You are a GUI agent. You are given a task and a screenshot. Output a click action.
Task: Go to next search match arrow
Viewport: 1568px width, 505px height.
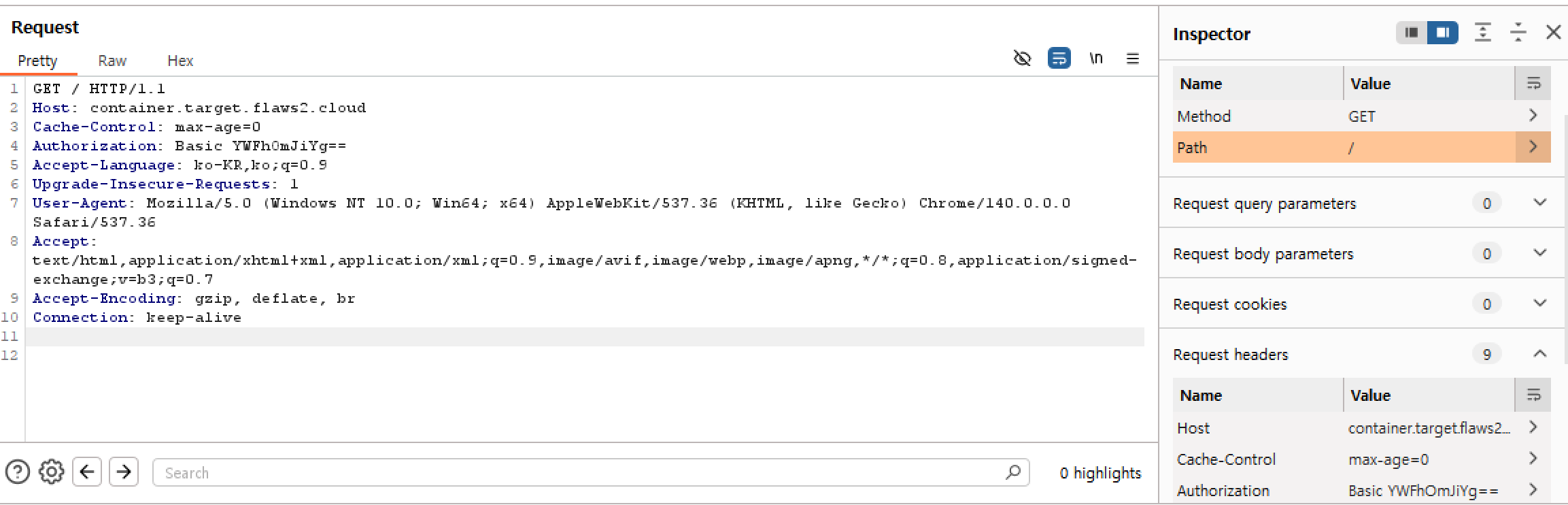point(124,472)
